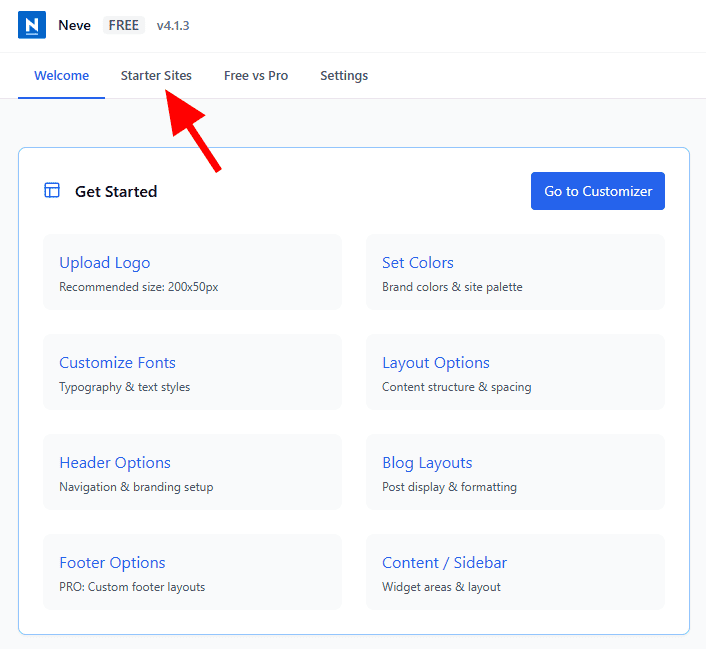Viewport: 706px width, 649px height.
Task: Click the Get Started heading text
Action: point(116,192)
